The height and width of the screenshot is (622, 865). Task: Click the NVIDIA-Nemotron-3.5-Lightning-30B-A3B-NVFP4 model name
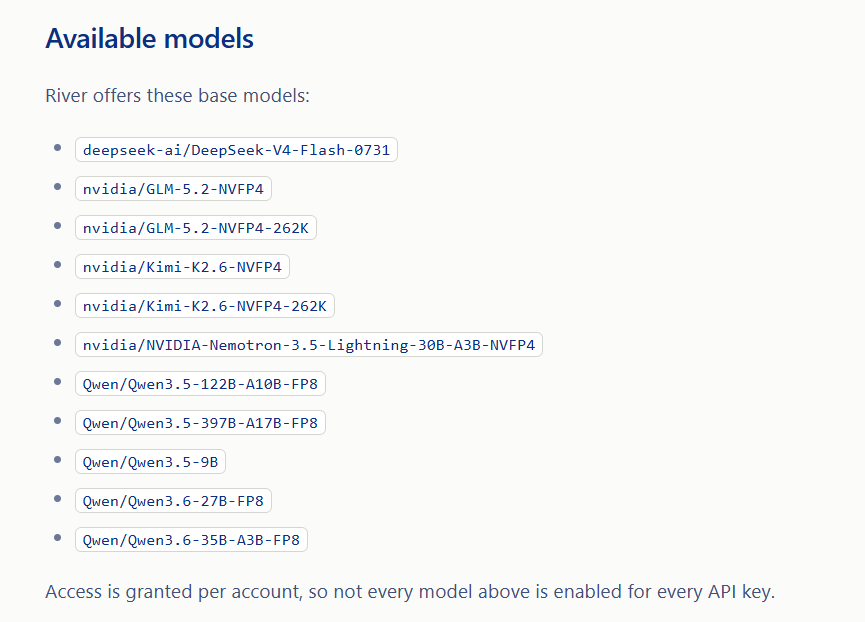pos(340,345)
